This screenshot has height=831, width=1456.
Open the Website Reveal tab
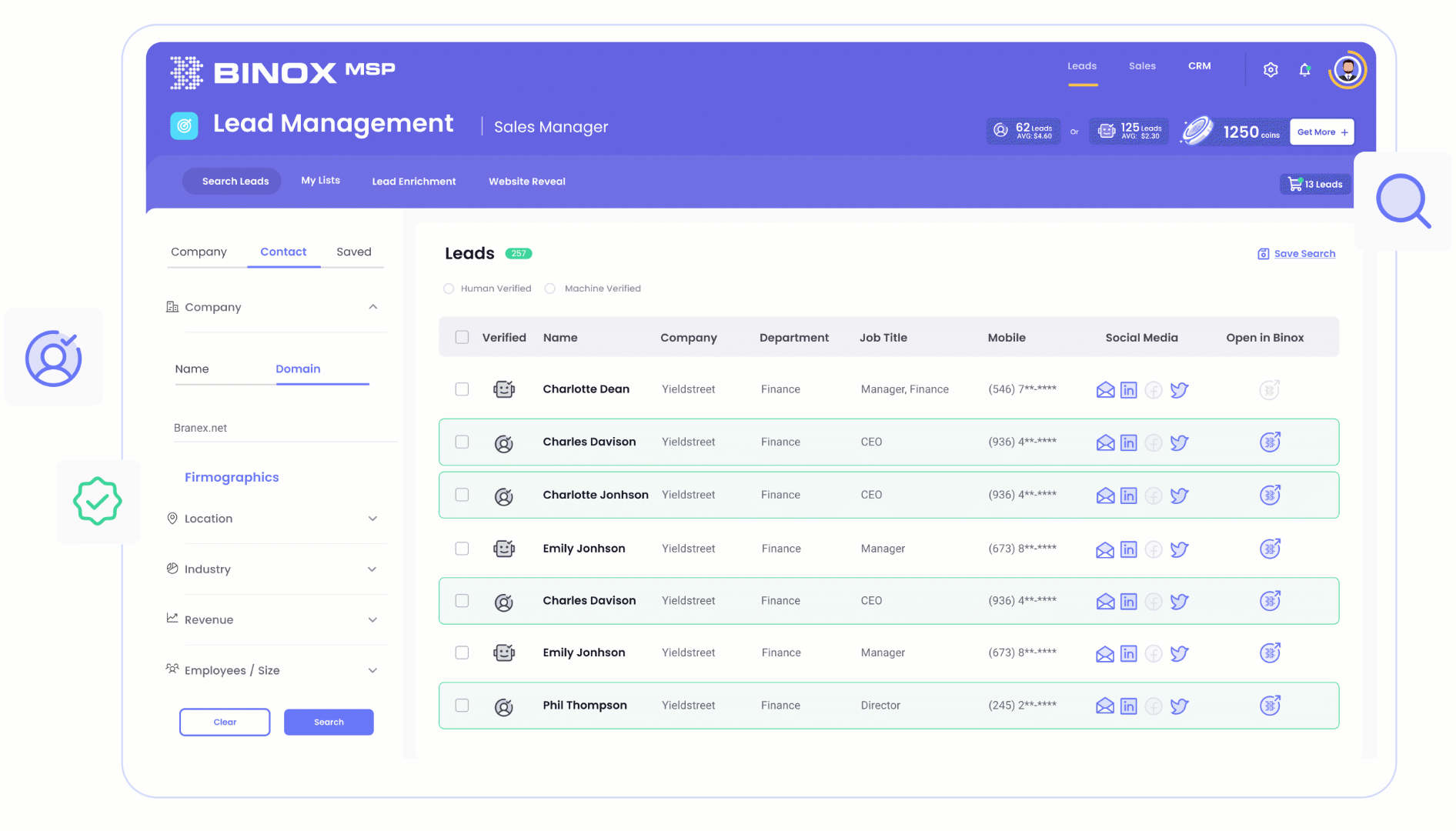click(527, 182)
